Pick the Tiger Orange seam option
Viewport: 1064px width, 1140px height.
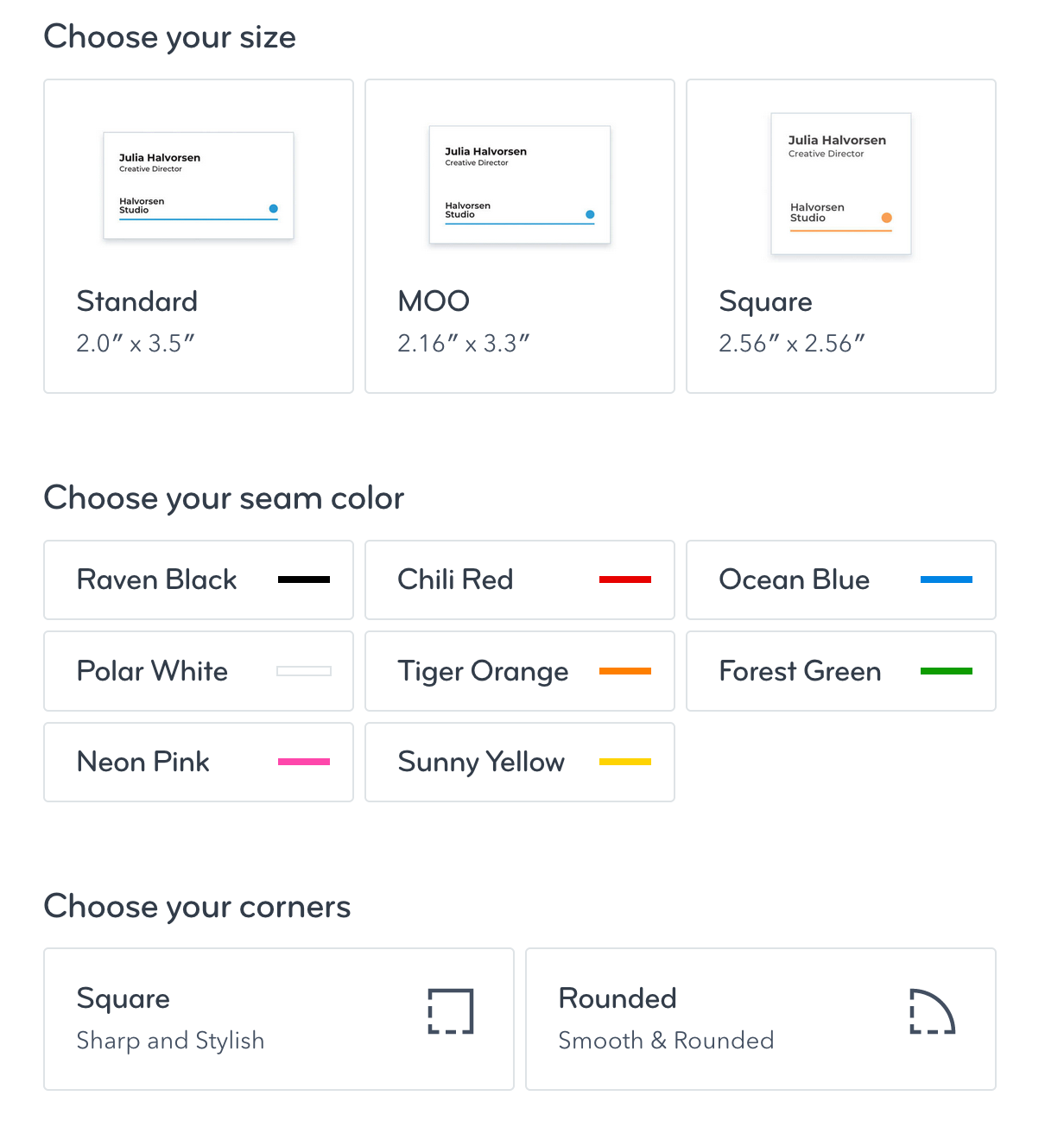(x=520, y=671)
